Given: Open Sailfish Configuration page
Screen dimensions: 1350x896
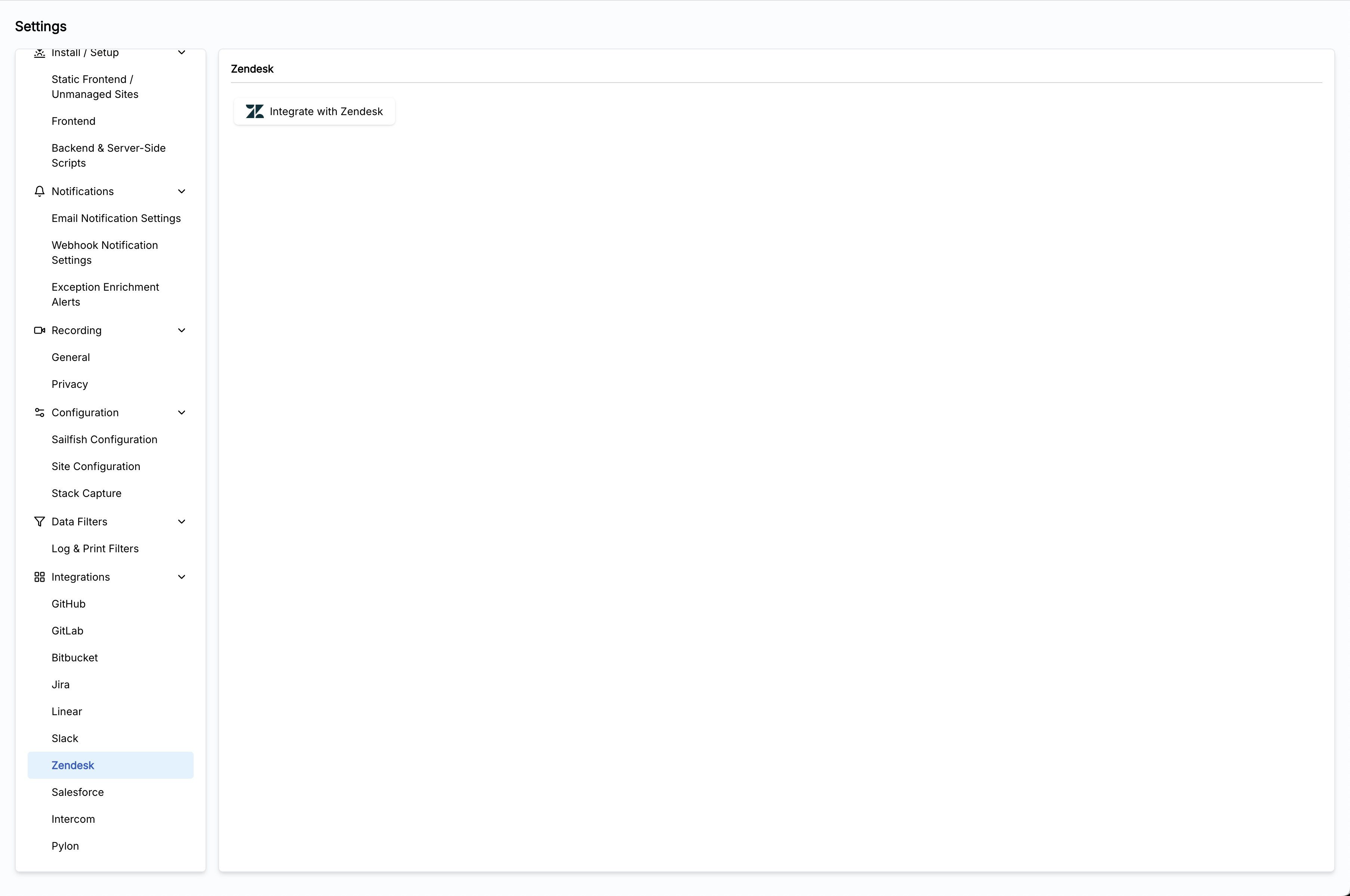Looking at the screenshot, I should (110, 439).
